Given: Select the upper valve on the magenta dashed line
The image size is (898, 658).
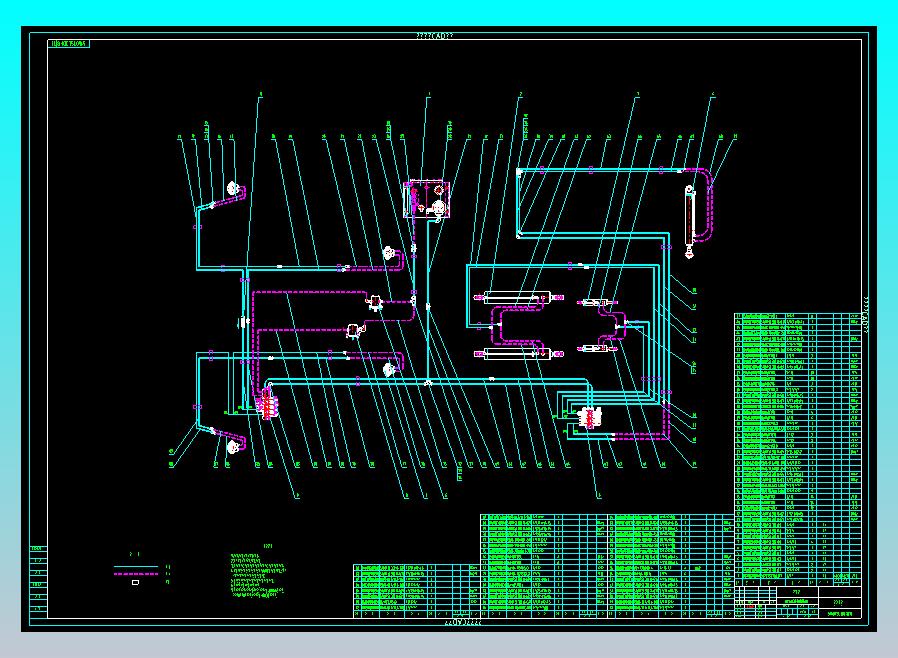Looking at the screenshot, I should (375, 301).
